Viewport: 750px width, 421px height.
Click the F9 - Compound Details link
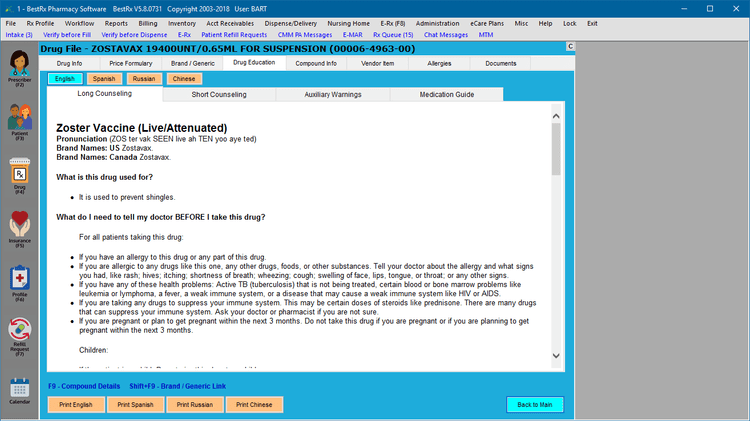tap(84, 386)
